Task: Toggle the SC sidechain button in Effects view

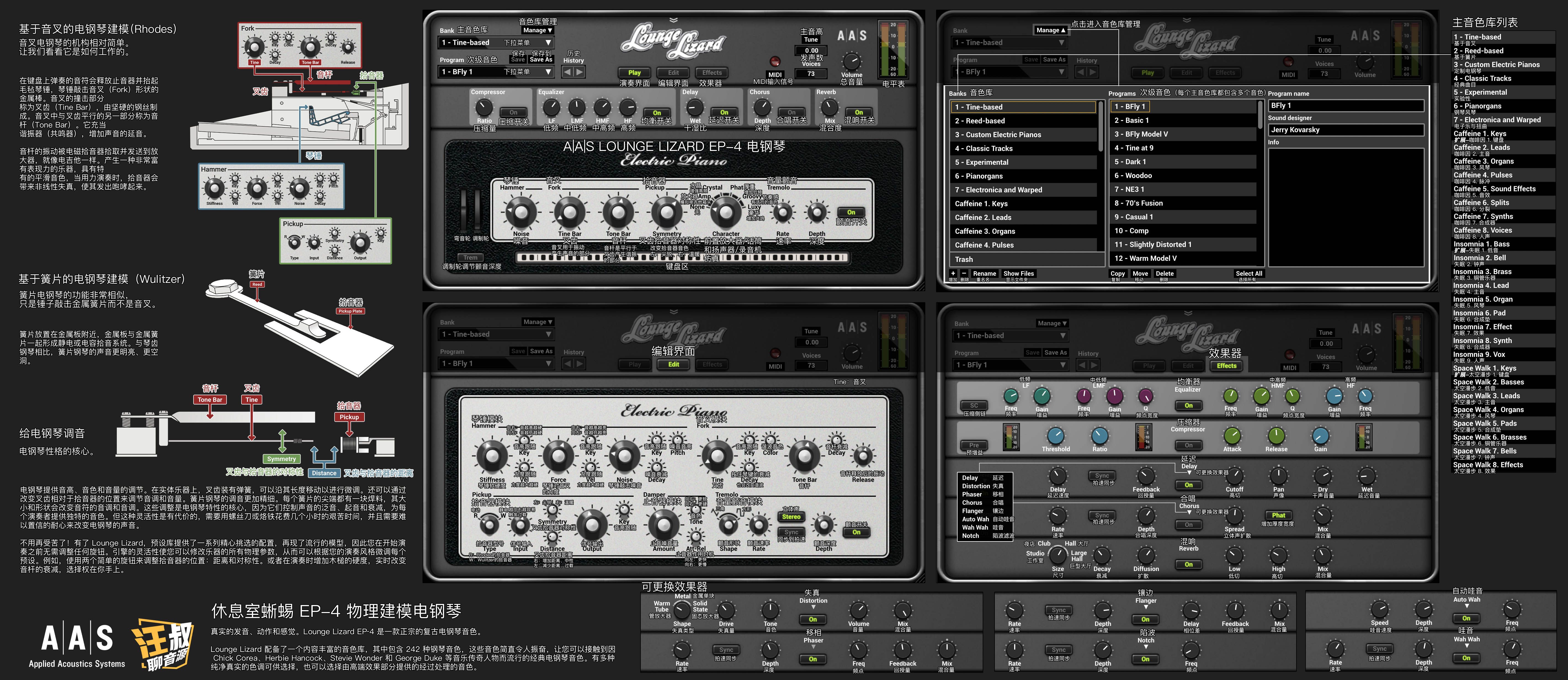Action: coord(974,405)
